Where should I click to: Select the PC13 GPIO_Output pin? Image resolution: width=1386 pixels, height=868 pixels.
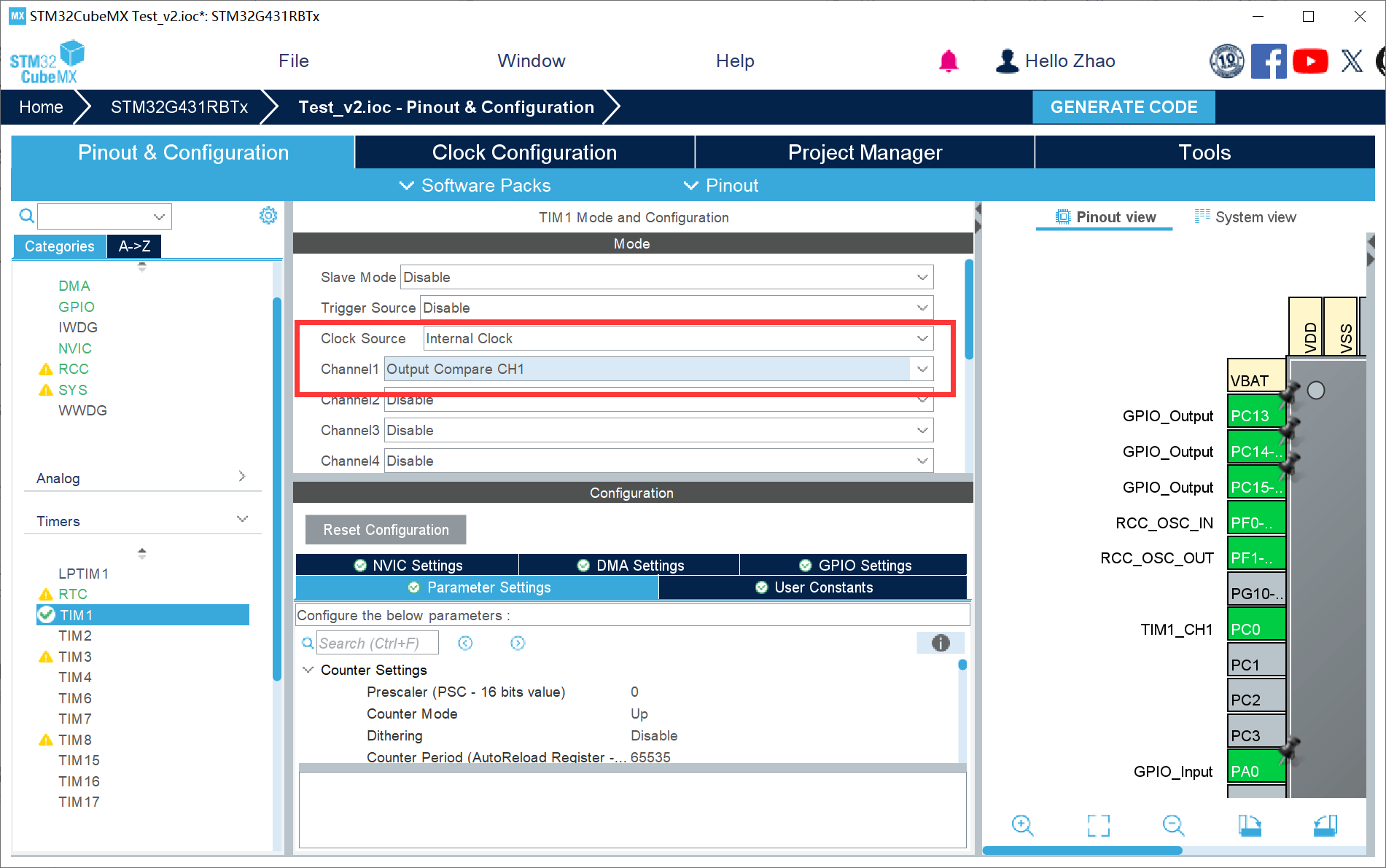pyautogui.click(x=1255, y=415)
